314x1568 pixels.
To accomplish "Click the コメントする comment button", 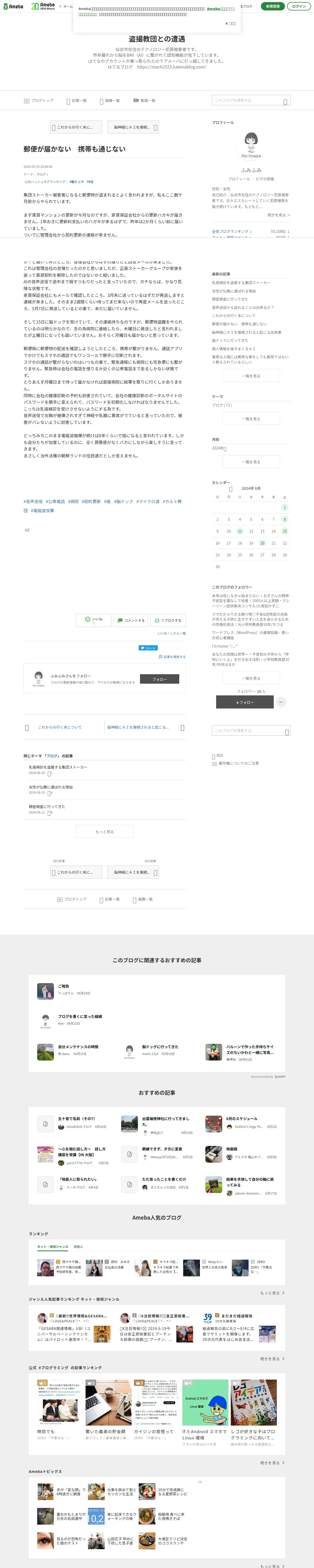I will (x=131, y=620).
